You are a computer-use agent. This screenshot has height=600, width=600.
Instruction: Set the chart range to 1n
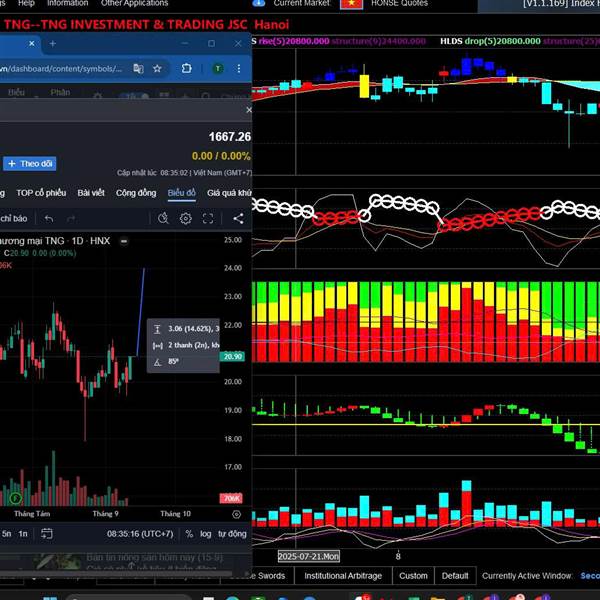[23, 533]
